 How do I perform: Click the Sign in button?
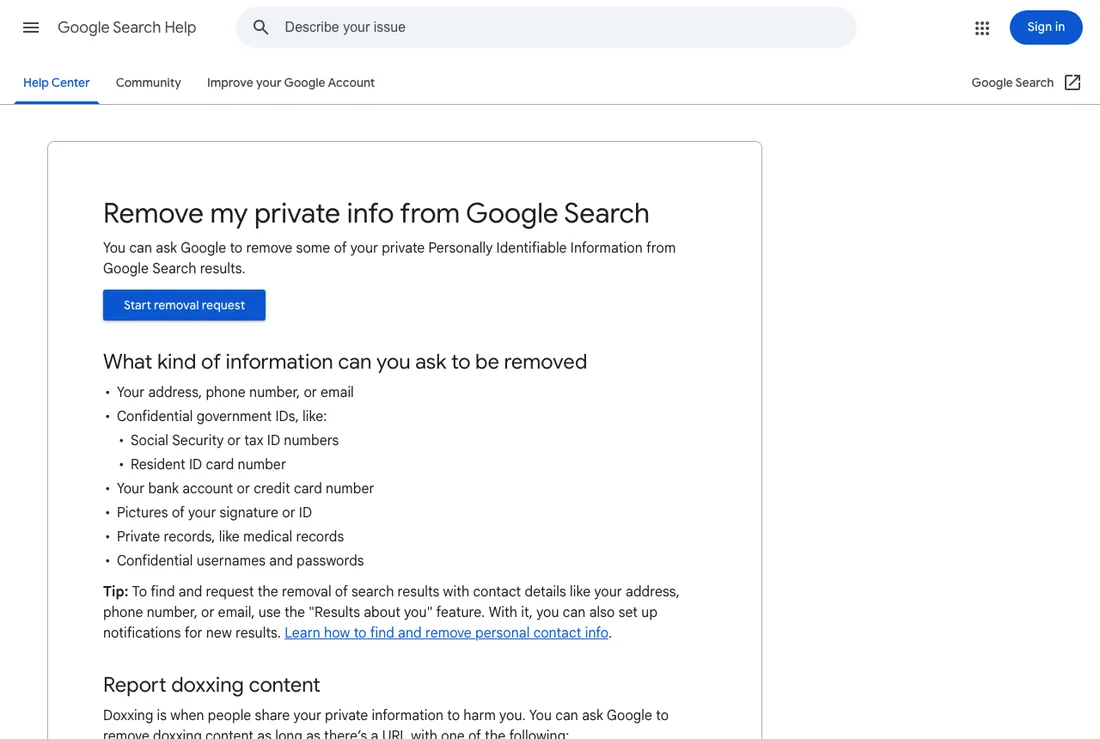click(1045, 27)
